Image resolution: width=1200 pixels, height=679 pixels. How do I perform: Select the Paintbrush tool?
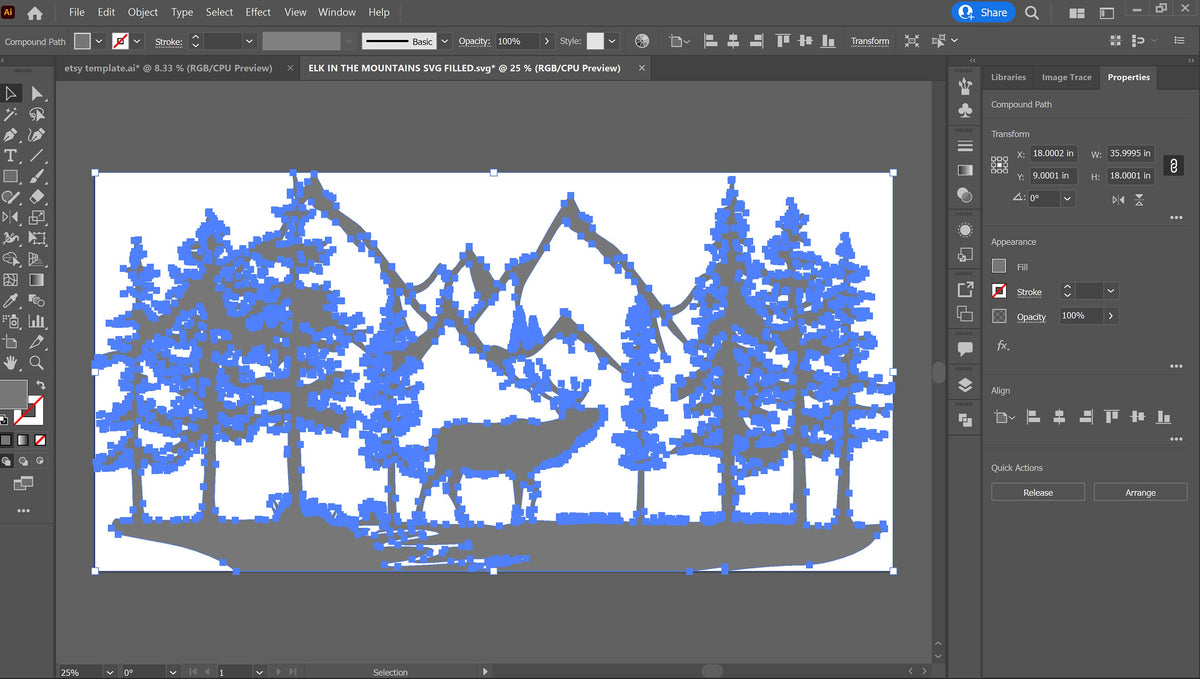tap(37, 177)
